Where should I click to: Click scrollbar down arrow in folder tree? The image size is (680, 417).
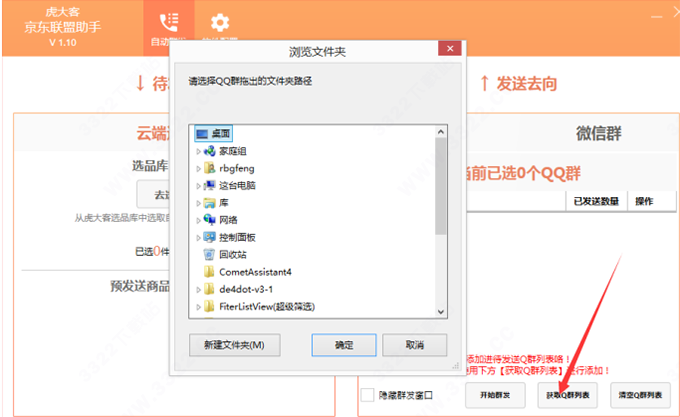pyautogui.click(x=441, y=312)
